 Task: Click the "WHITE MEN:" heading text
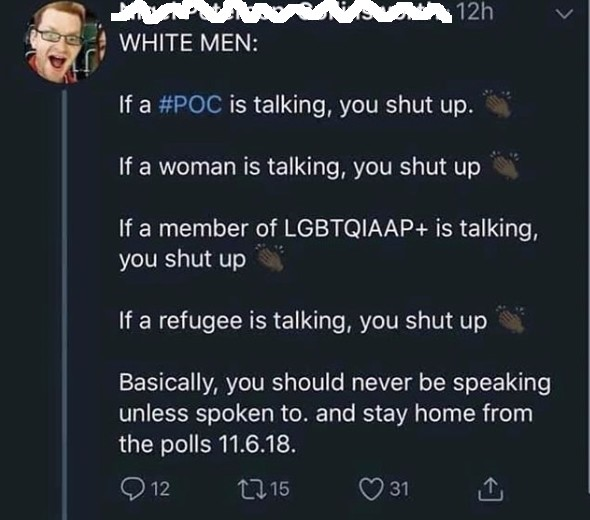pos(189,43)
